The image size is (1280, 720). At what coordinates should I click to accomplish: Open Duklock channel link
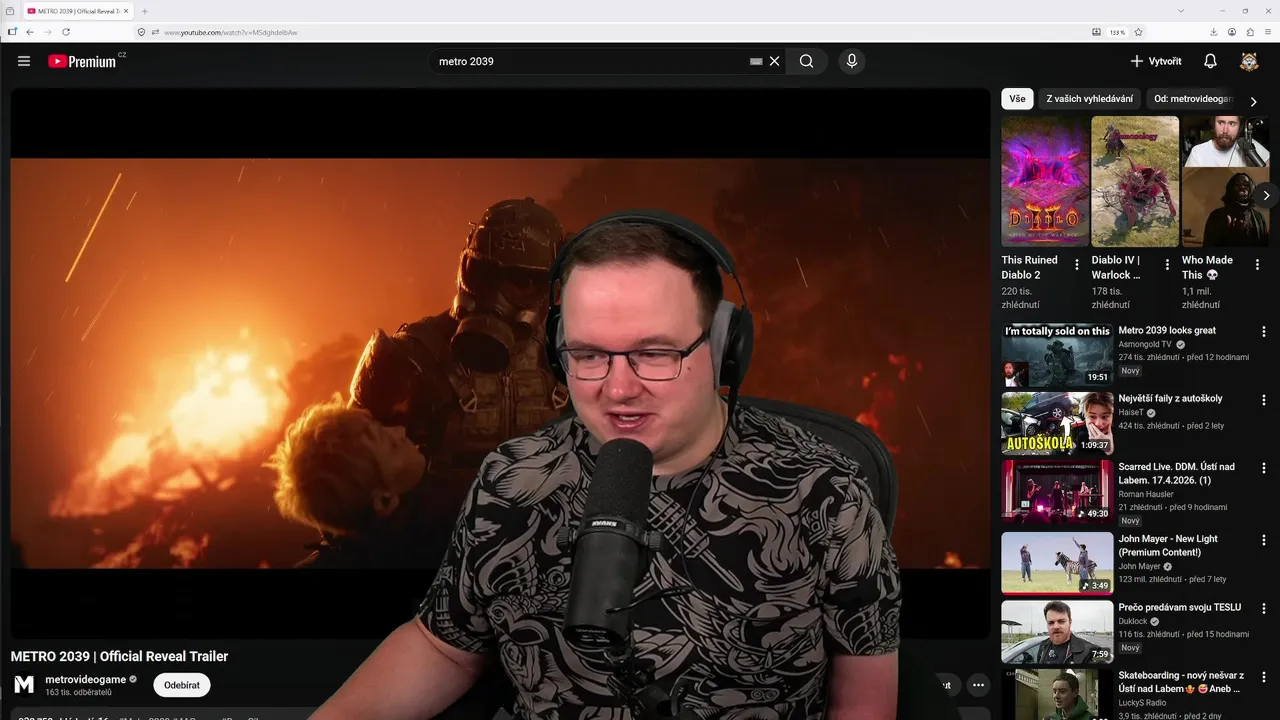tap(1134, 621)
